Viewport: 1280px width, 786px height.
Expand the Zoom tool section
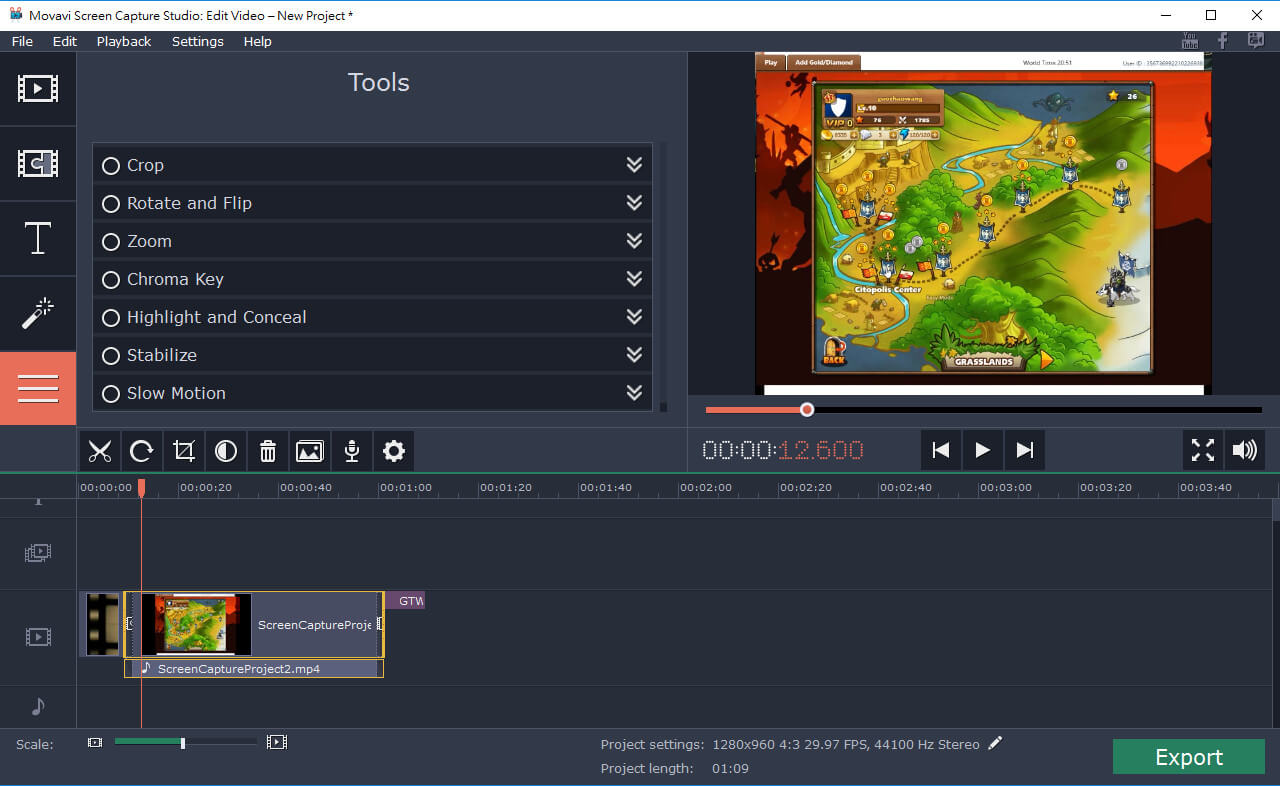(633, 241)
